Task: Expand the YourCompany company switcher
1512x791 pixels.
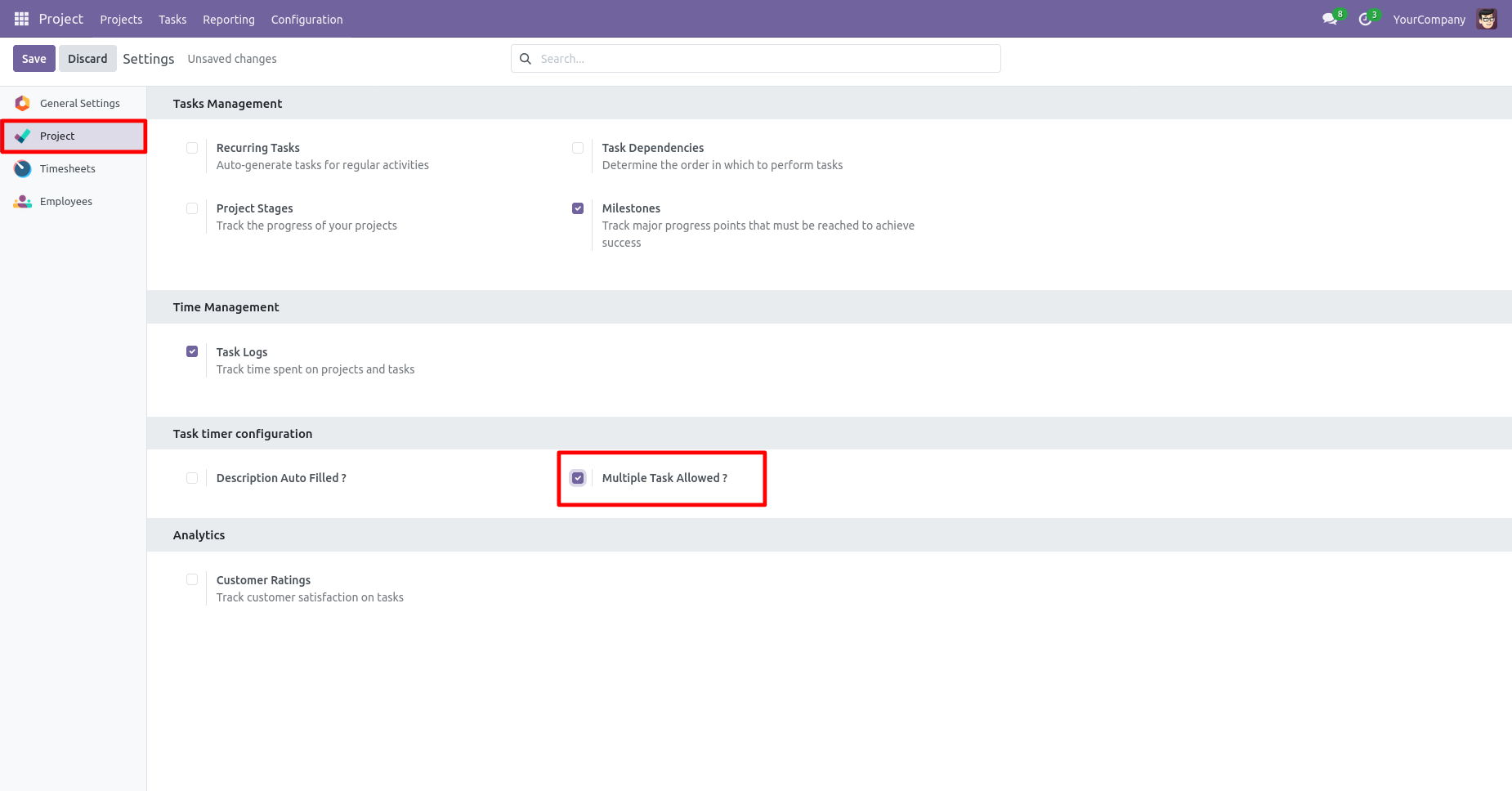Action: pos(1429,20)
